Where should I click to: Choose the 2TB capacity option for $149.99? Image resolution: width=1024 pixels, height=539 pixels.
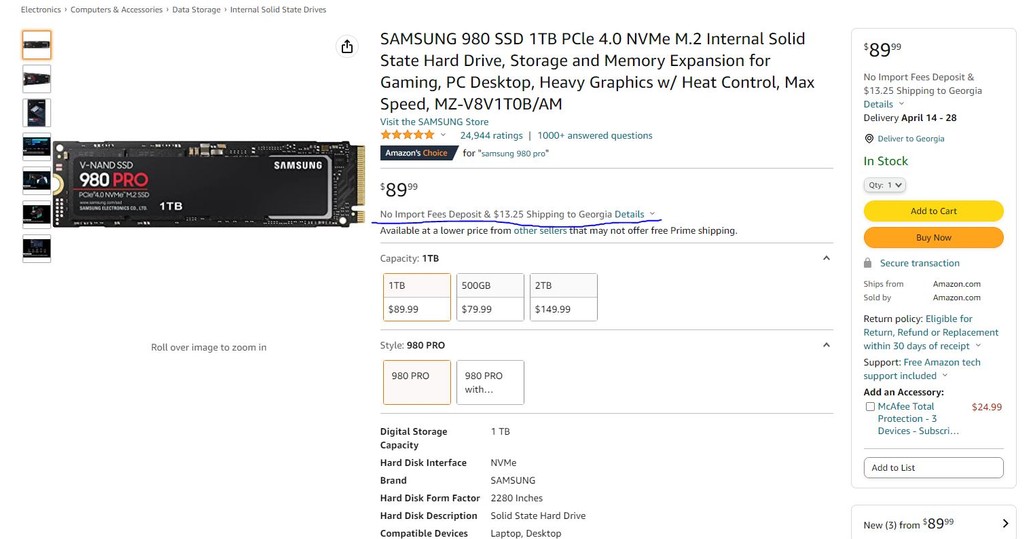tap(563, 297)
